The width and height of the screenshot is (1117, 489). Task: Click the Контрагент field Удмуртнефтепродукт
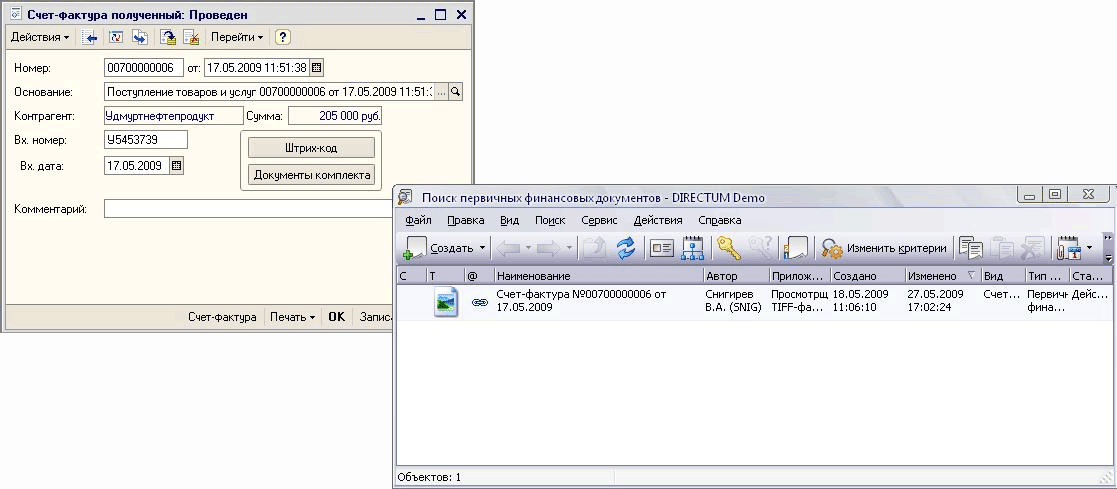[x=174, y=116]
